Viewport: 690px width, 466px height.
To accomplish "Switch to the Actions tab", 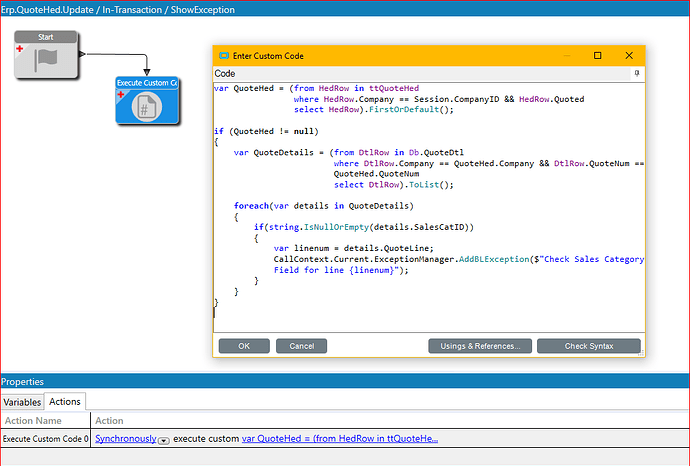I will tap(66, 401).
